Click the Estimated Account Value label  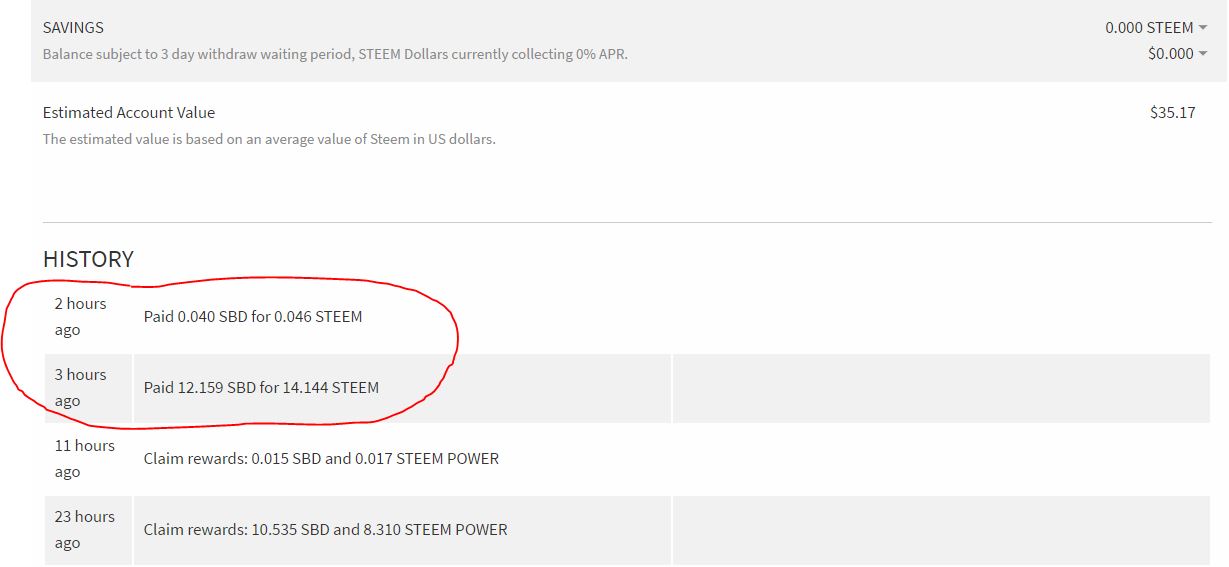pos(129,113)
